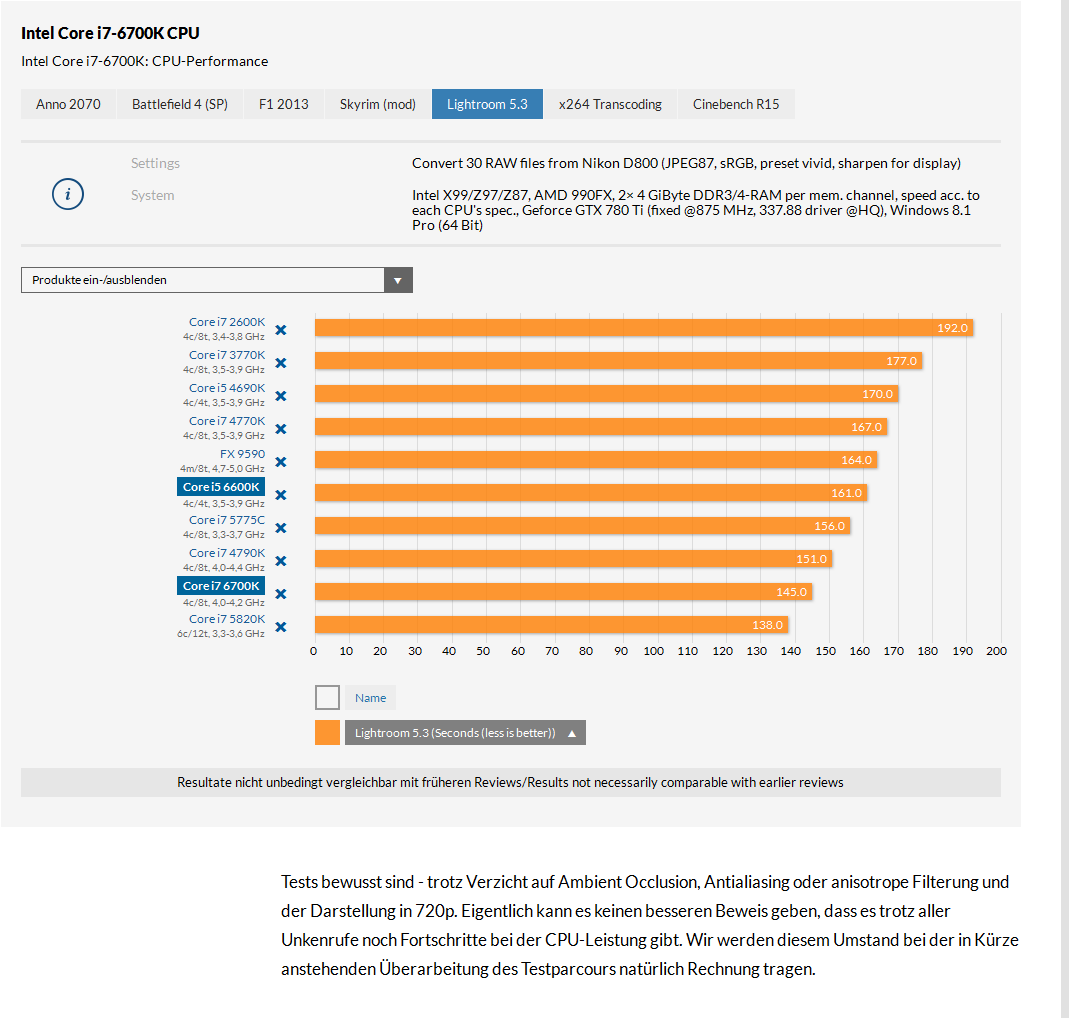This screenshot has width=1069, height=1018.
Task: Open Core i7 3770K link
Action: click(227, 355)
